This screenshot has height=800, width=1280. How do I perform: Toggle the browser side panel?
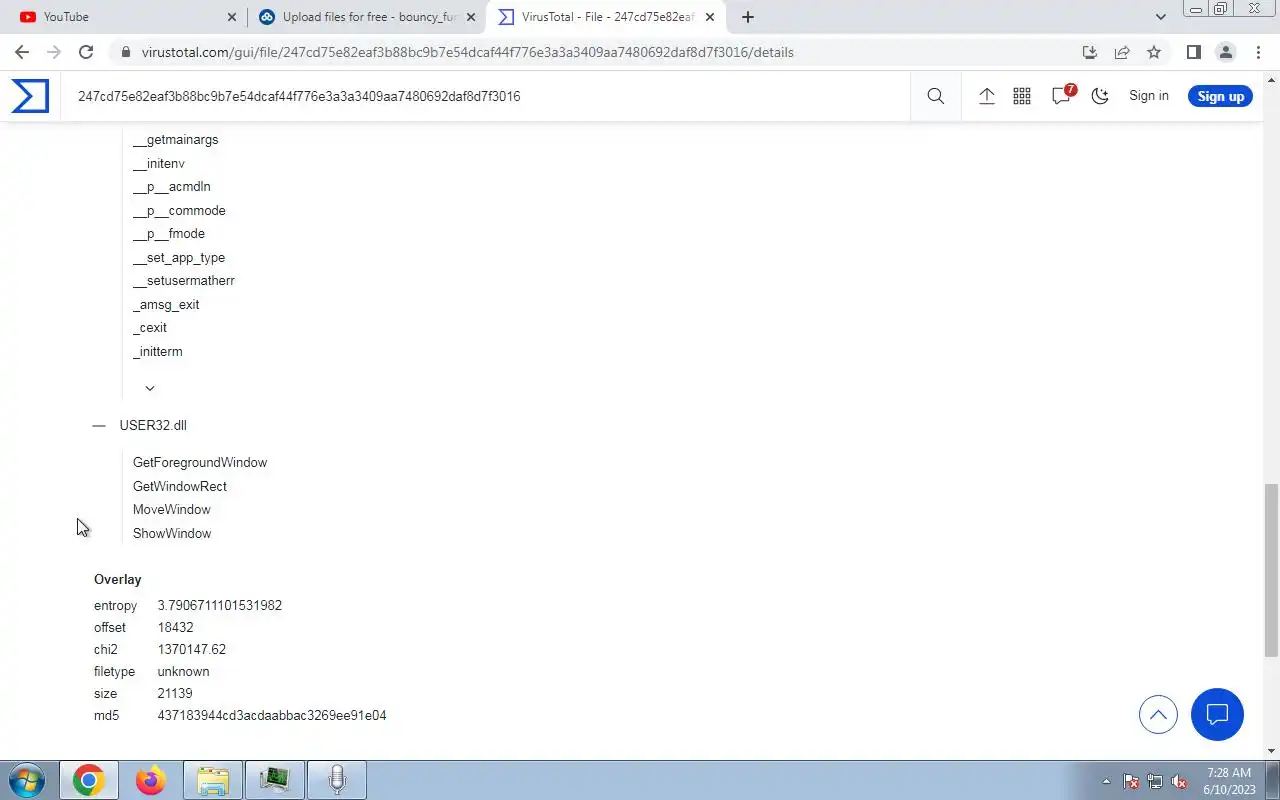1193,52
